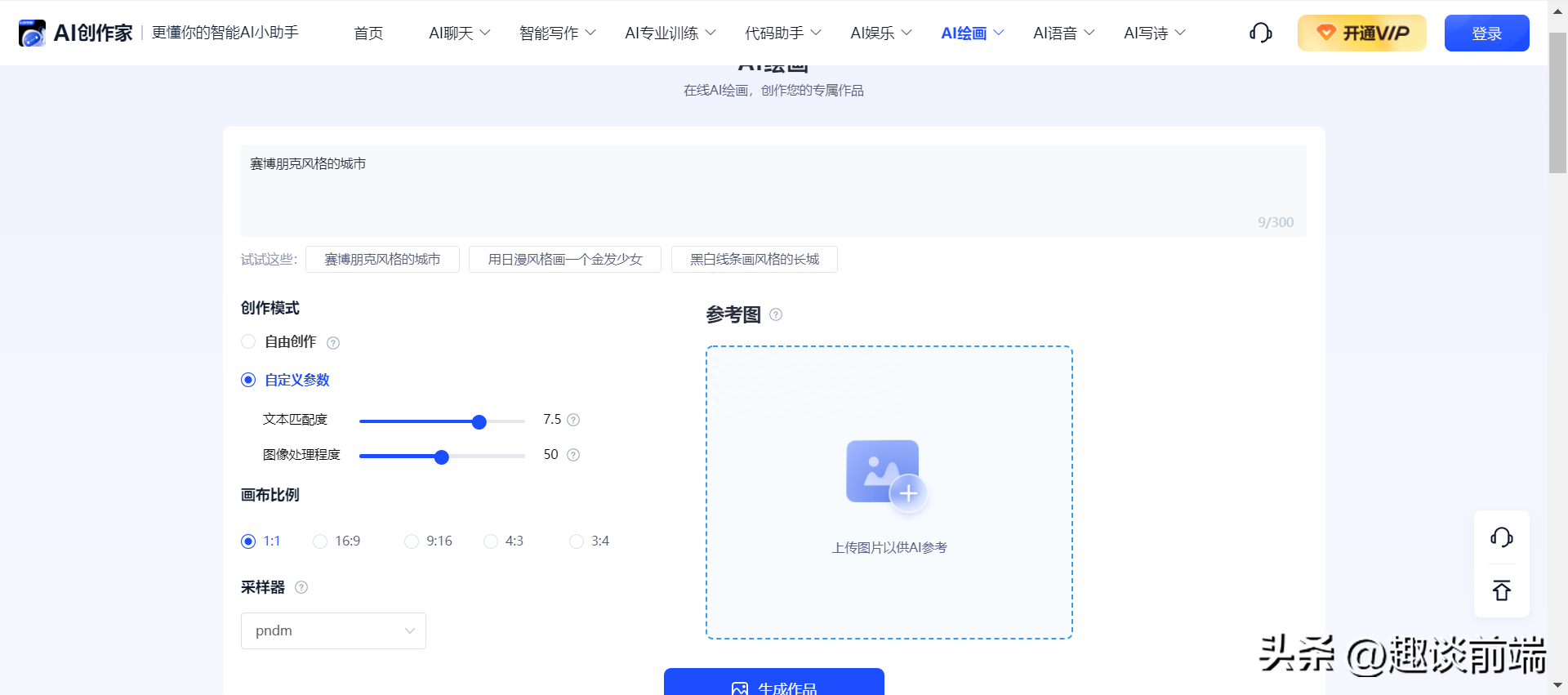
Task: Click help icon beside 图像处理程度 value
Action: coord(573,455)
